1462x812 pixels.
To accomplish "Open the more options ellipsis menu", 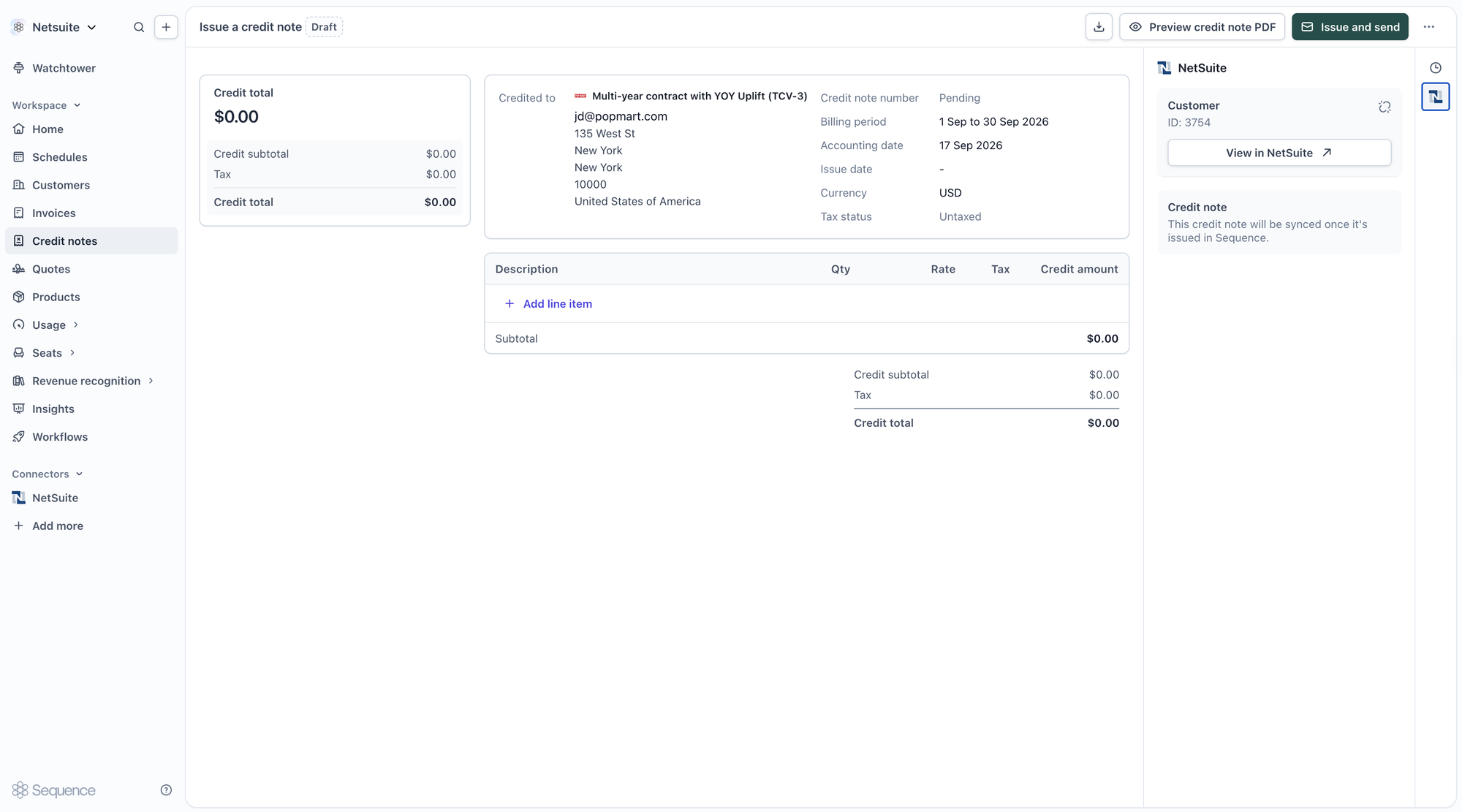I will click(x=1428, y=27).
